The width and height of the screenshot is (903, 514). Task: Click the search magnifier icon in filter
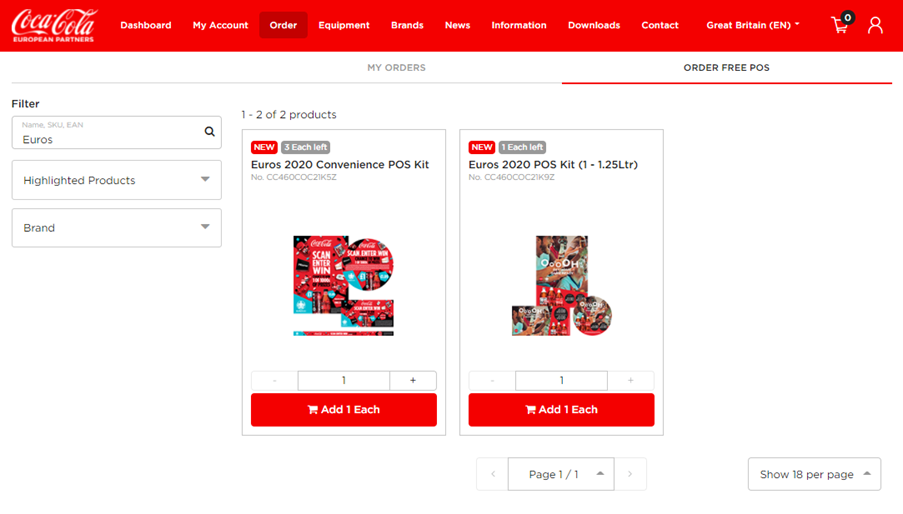(210, 132)
